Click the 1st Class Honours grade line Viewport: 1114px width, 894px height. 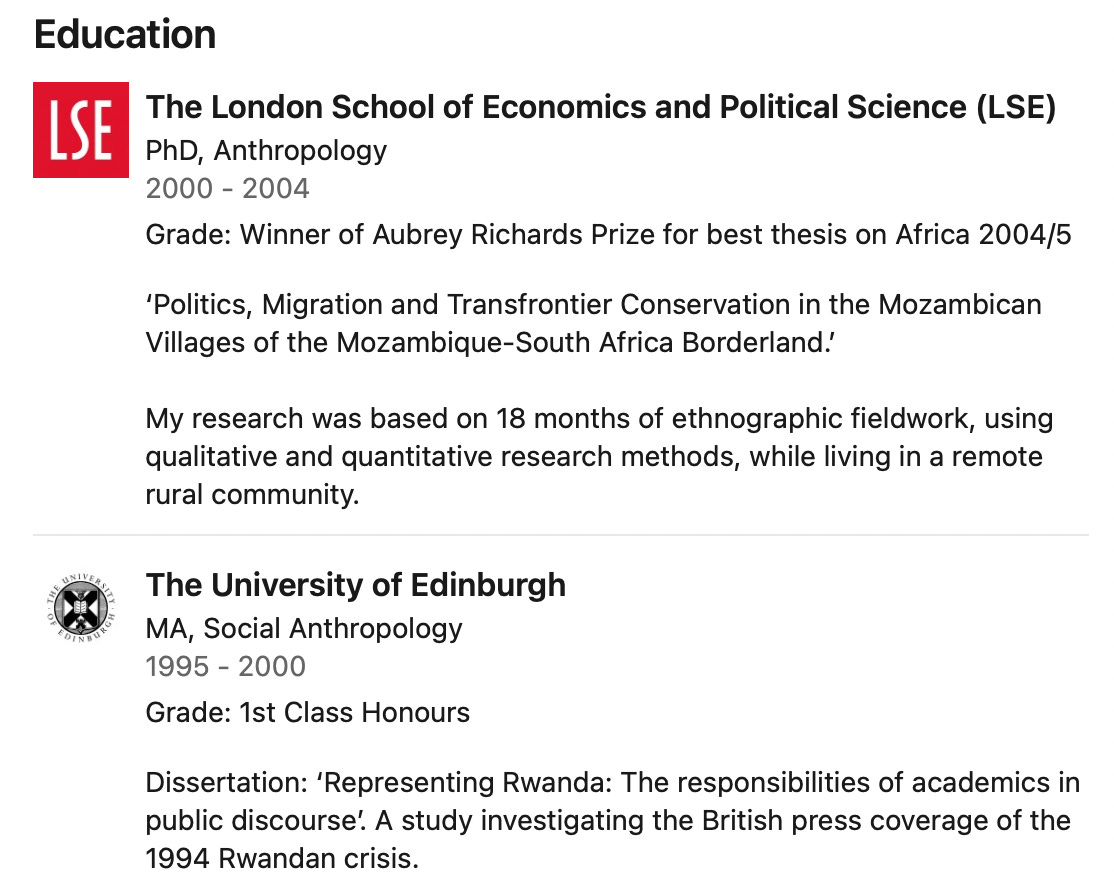(307, 713)
